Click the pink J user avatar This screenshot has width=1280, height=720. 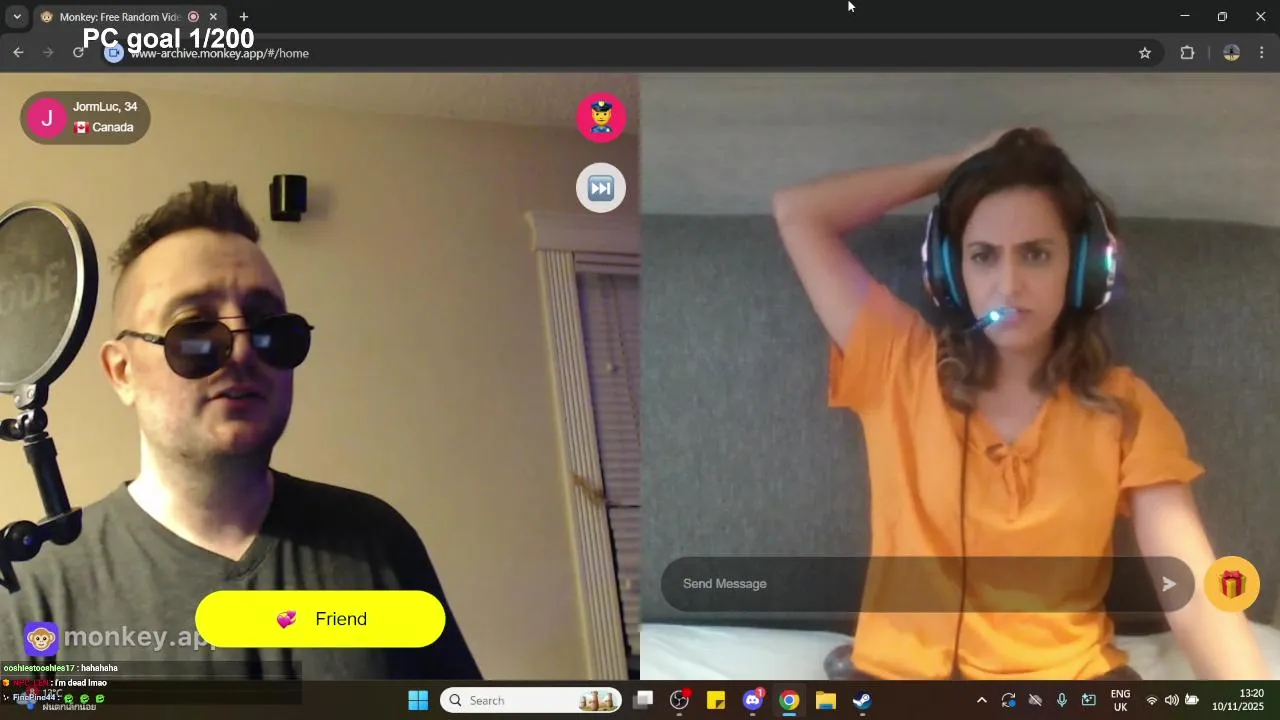46,118
